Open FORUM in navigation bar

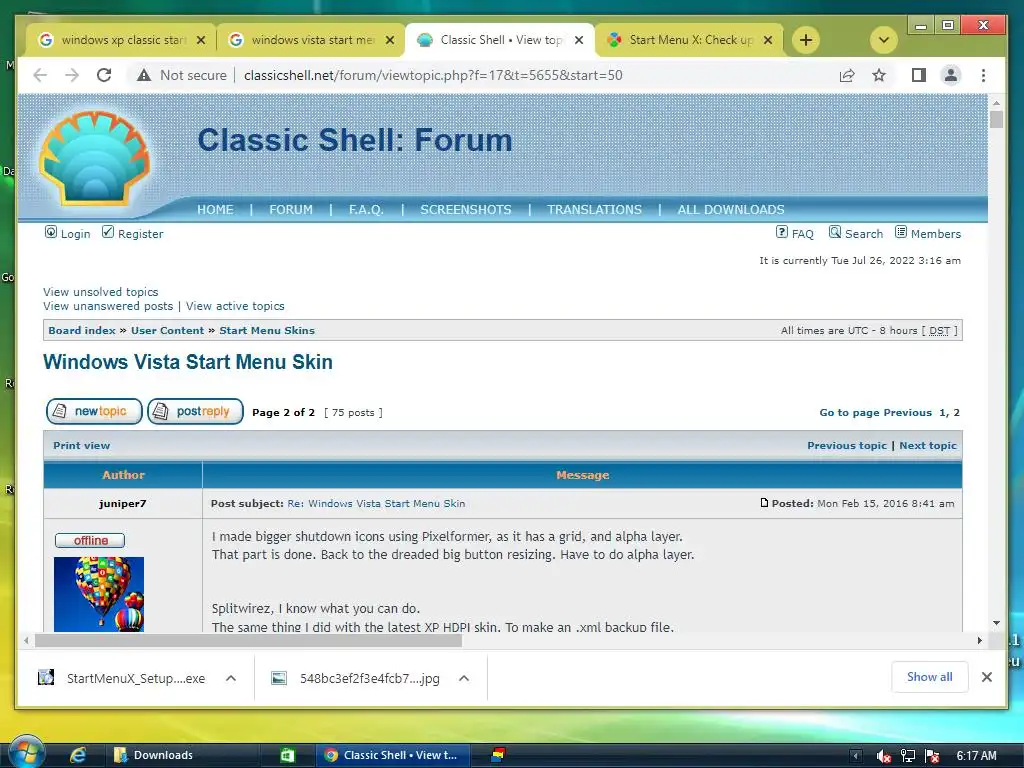tap(291, 210)
